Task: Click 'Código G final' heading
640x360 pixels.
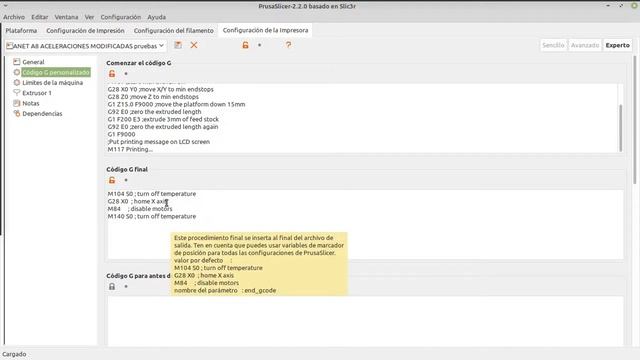Action: [127, 169]
